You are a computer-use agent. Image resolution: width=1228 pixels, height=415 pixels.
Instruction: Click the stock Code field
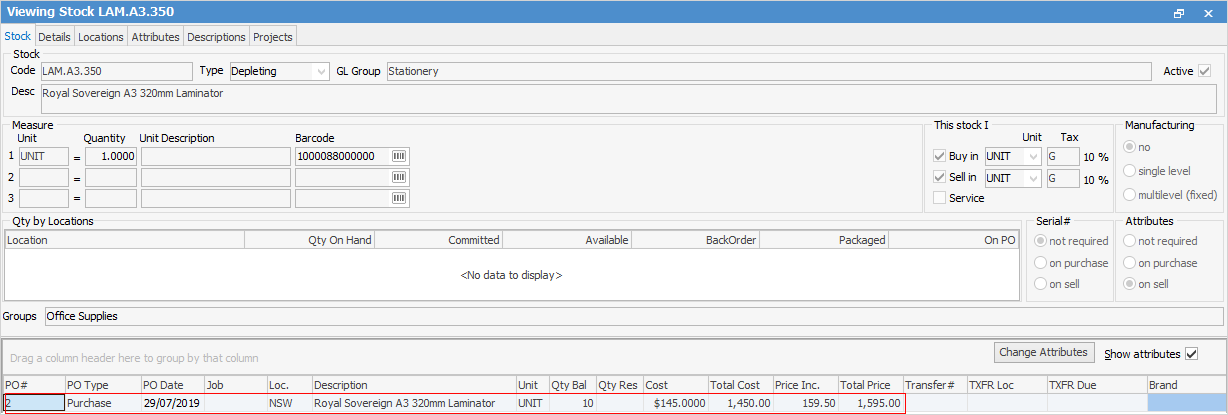click(116, 71)
